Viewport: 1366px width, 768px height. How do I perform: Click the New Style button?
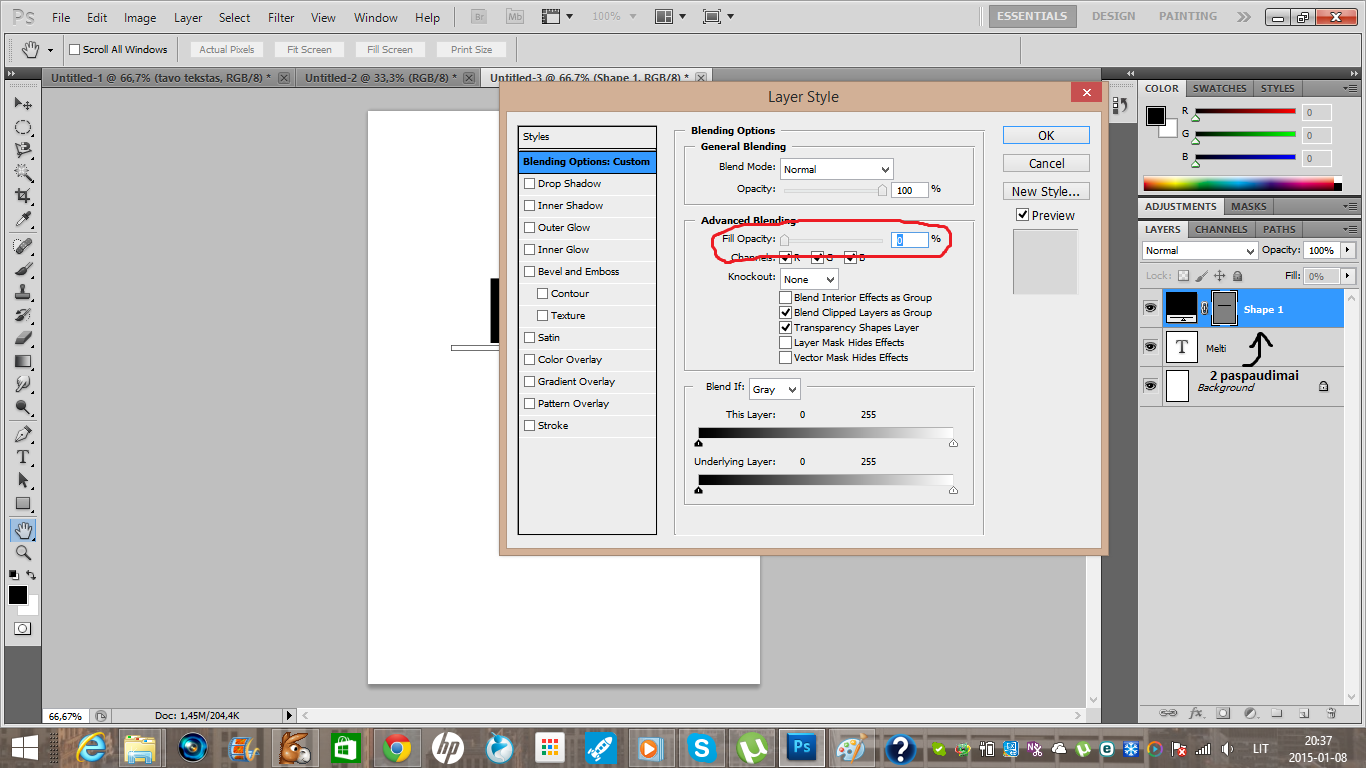point(1046,191)
